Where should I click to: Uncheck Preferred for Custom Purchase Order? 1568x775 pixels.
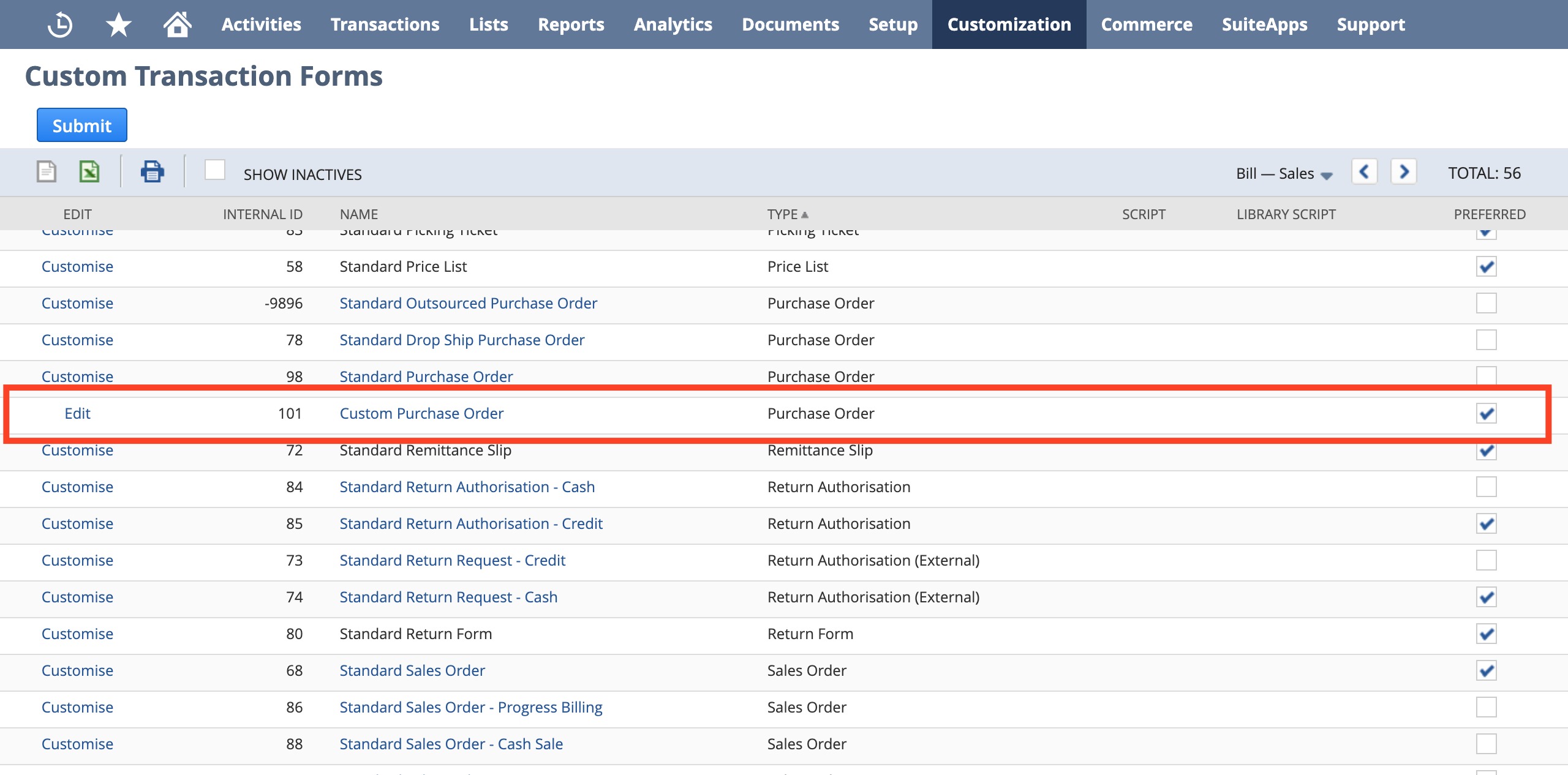(1486, 413)
